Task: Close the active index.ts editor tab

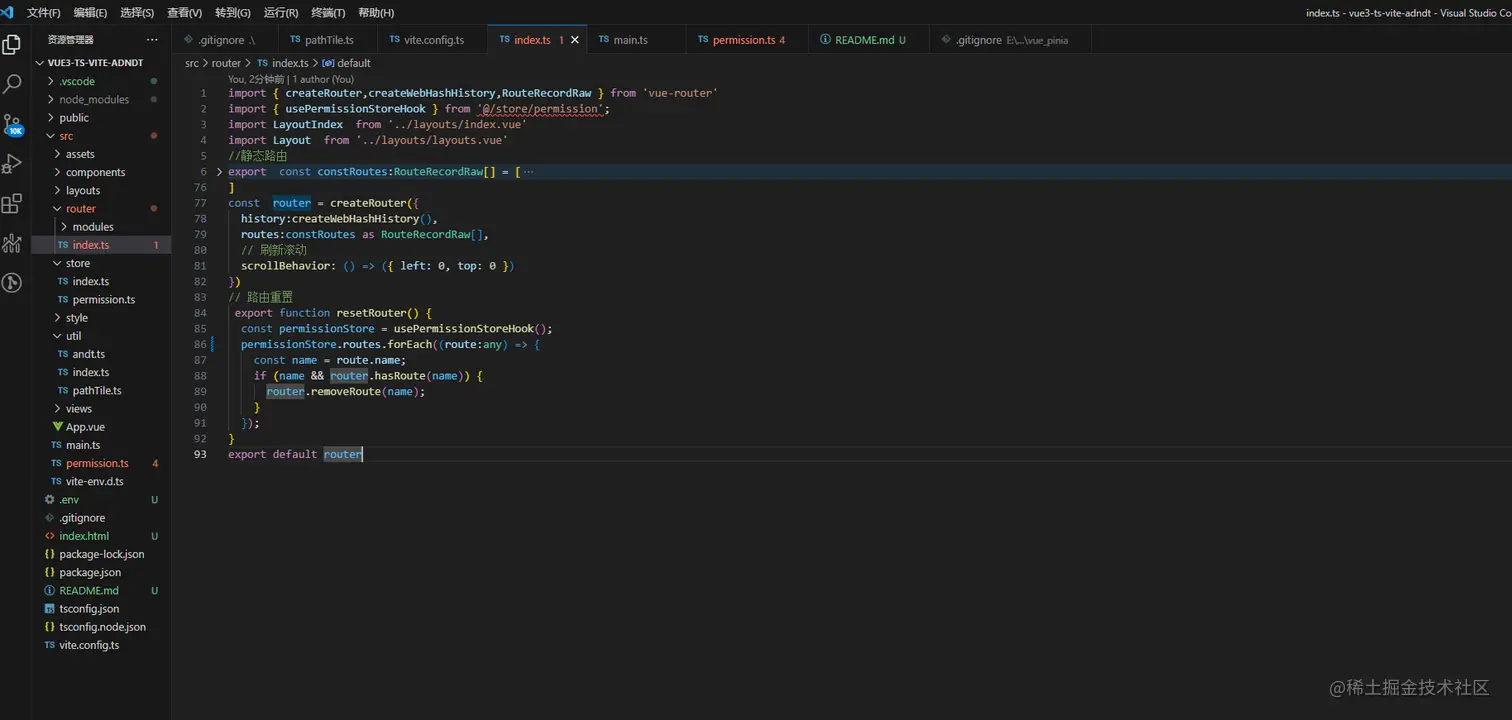Action: point(575,40)
